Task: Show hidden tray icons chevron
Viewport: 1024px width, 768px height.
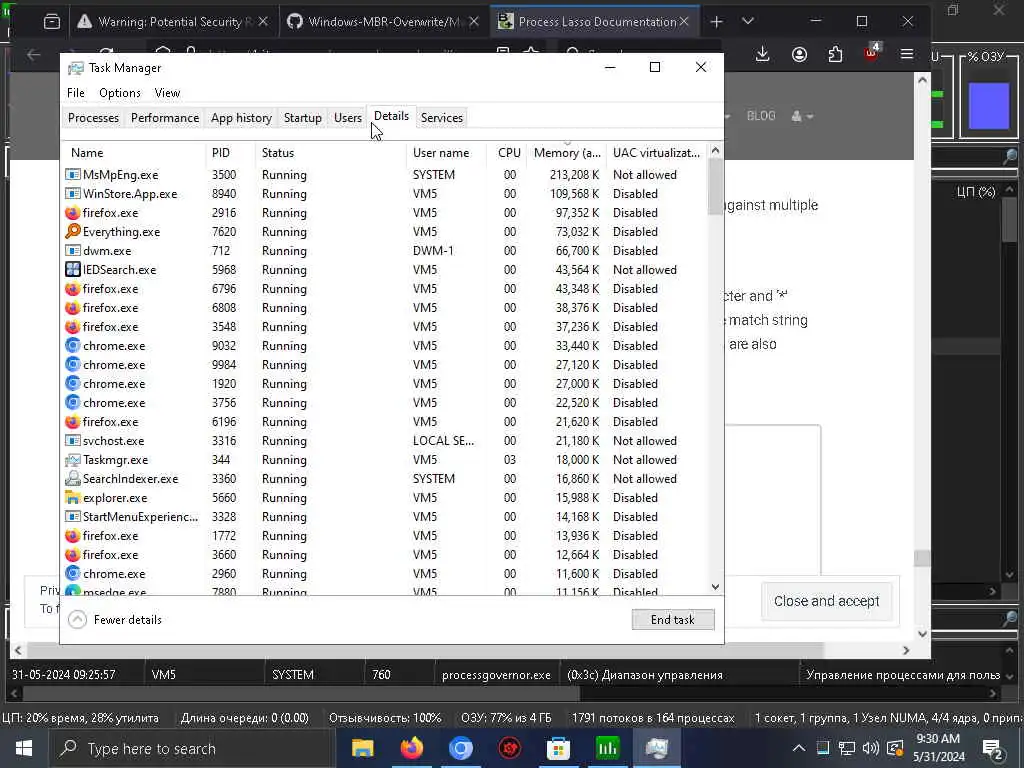Action: coord(799,748)
